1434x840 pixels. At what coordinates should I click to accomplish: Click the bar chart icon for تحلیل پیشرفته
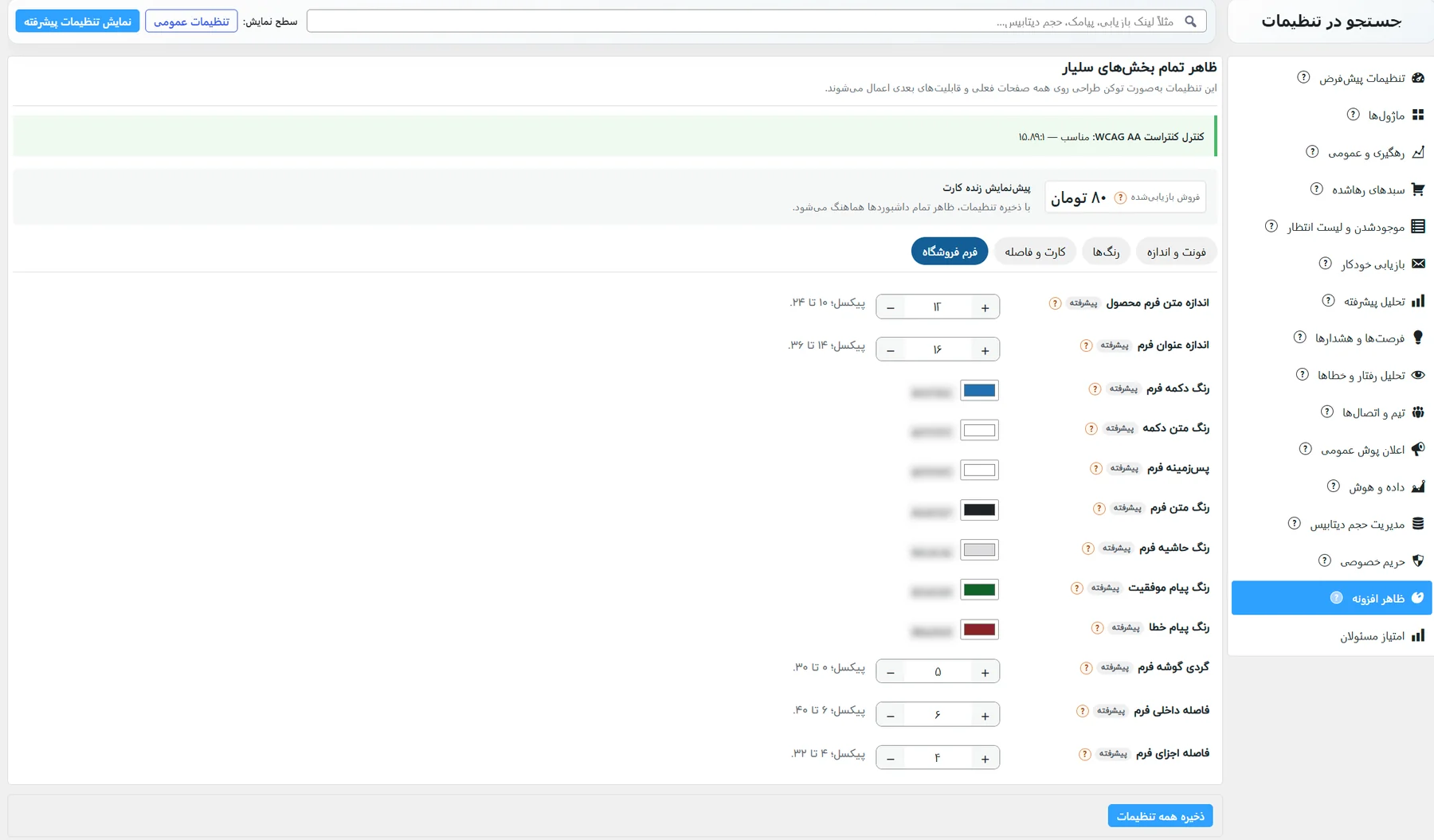point(1418,301)
